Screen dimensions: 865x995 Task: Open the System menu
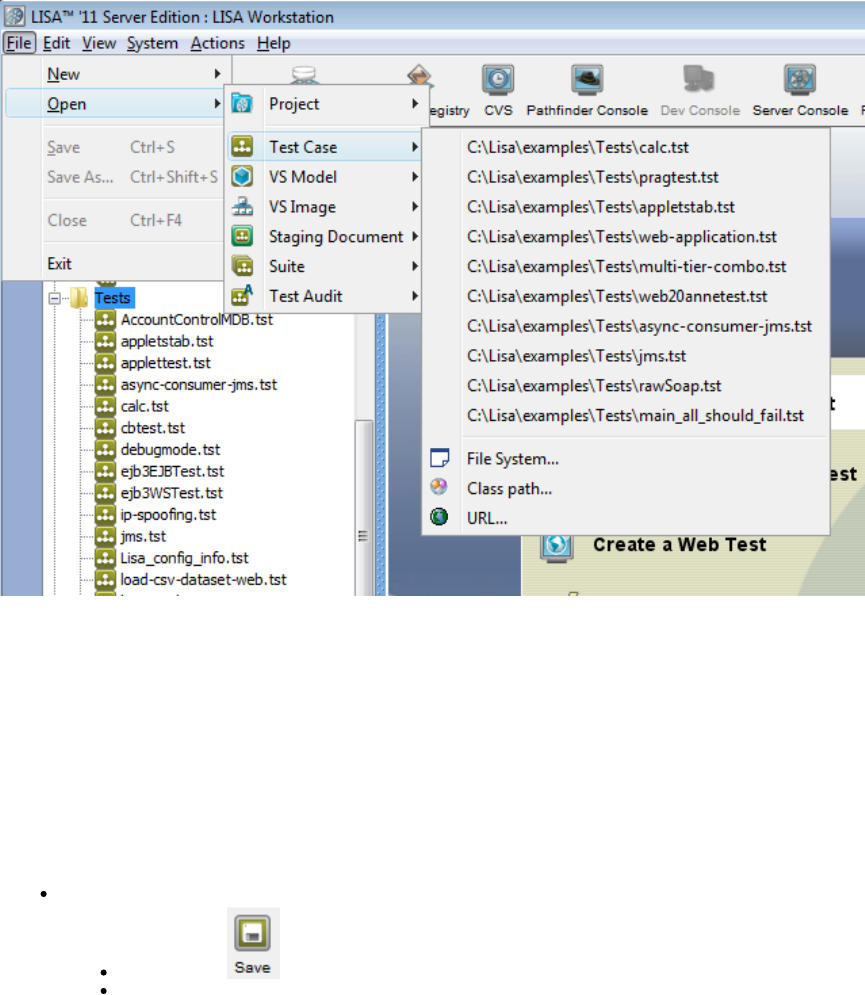tap(152, 43)
